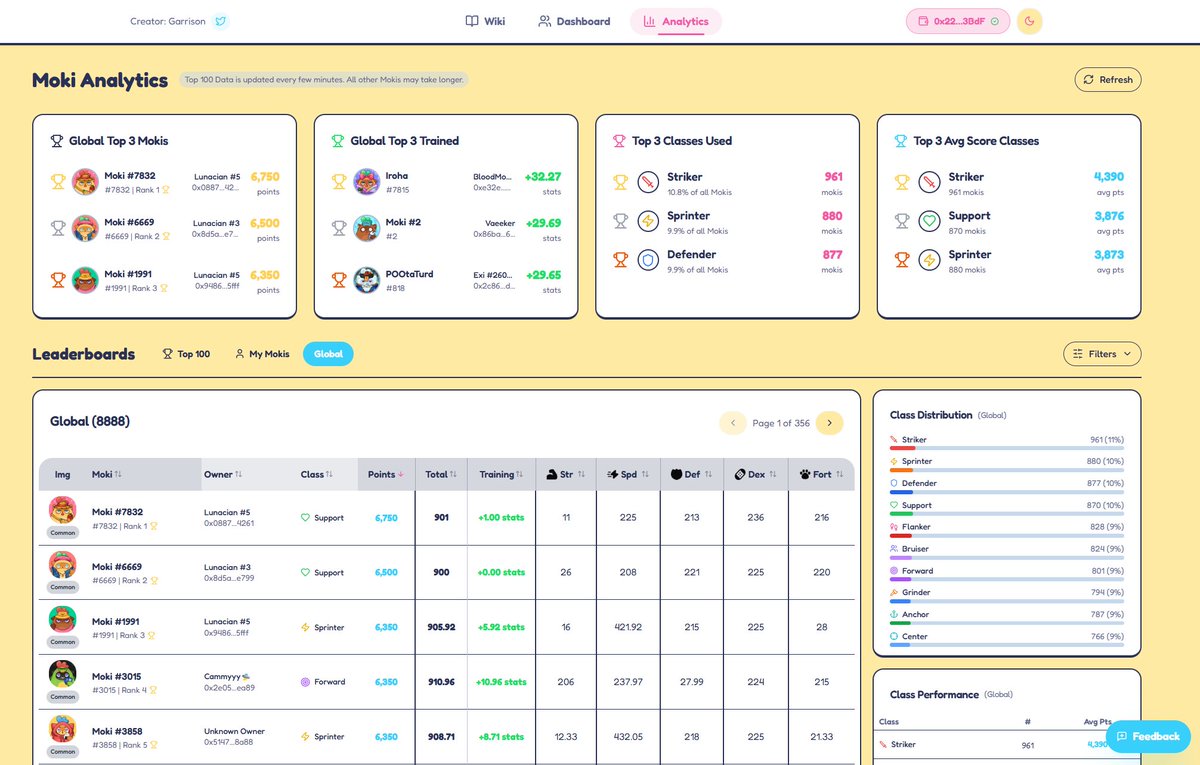Expand the next leaderboard page with the right chevron
This screenshot has height=765, width=1200.
tap(829, 422)
